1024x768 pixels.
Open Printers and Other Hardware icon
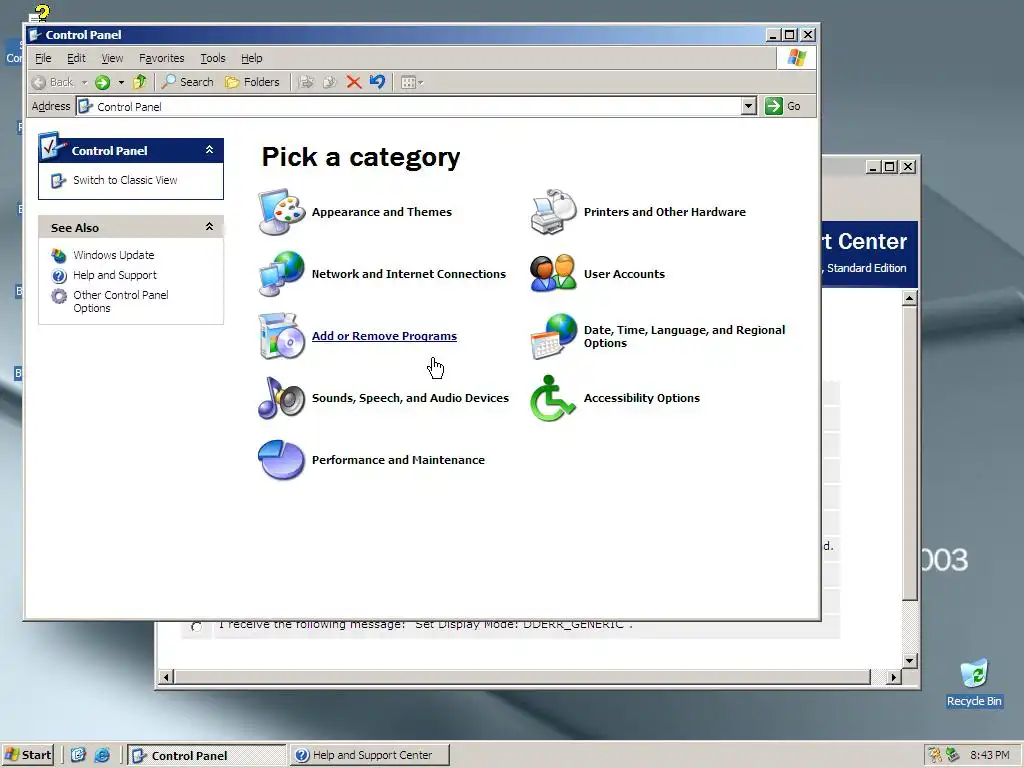(553, 212)
